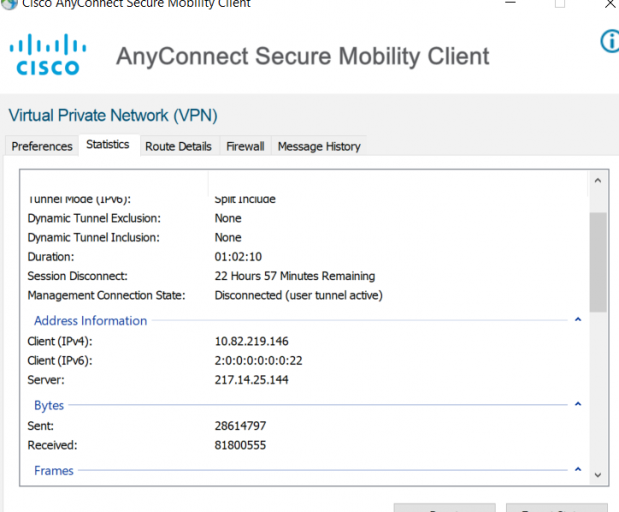Open the Firewall tab
Viewport: 619px width, 512px height.
[245, 146]
